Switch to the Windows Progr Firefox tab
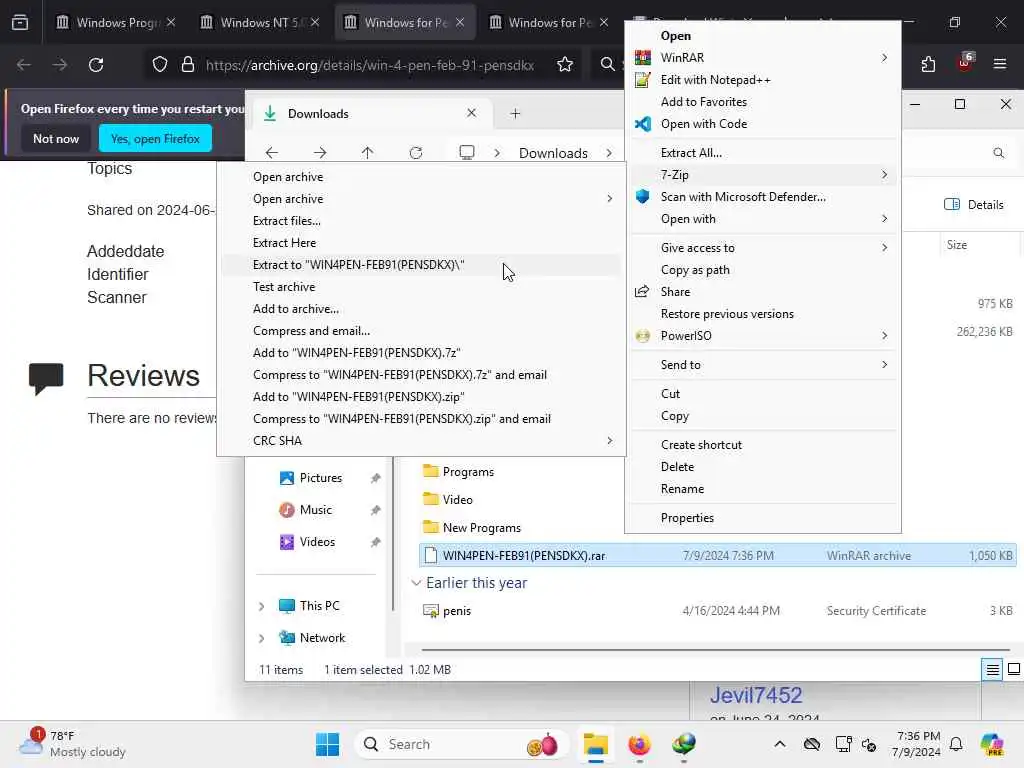 click(116, 22)
